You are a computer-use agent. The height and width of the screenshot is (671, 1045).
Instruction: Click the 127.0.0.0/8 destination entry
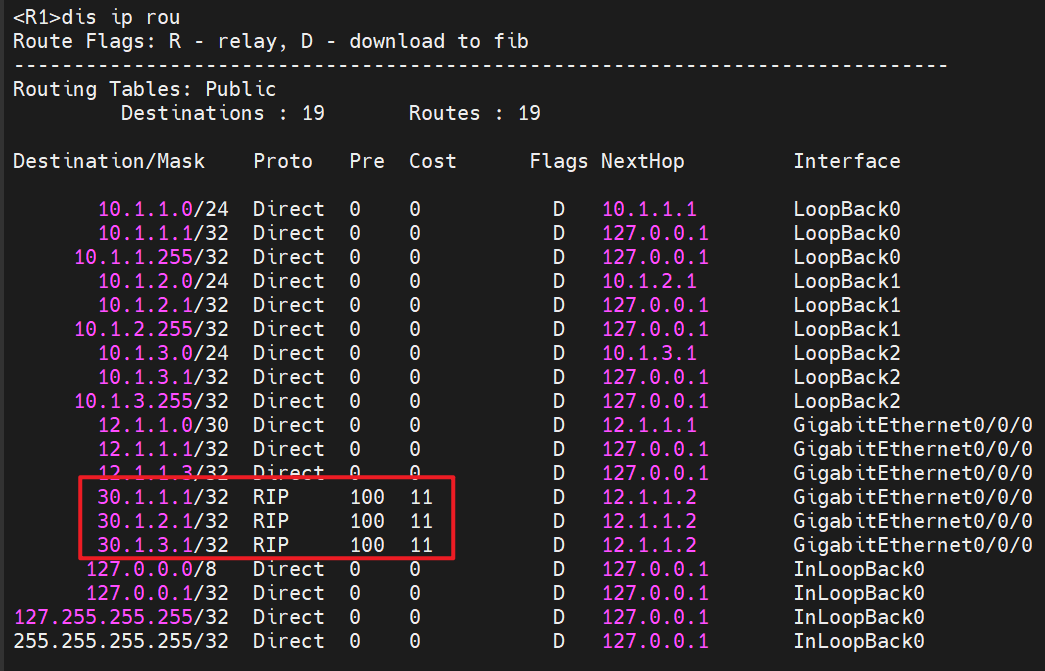(x=156, y=569)
